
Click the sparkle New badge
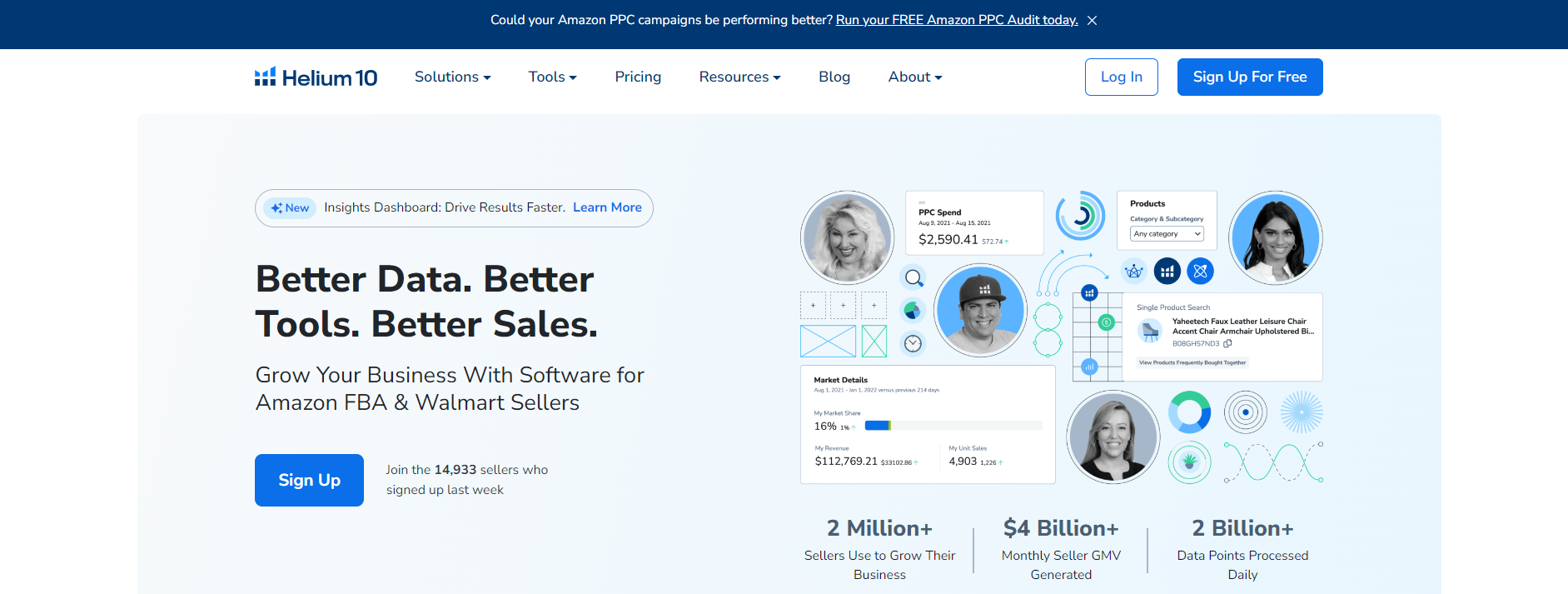290,208
